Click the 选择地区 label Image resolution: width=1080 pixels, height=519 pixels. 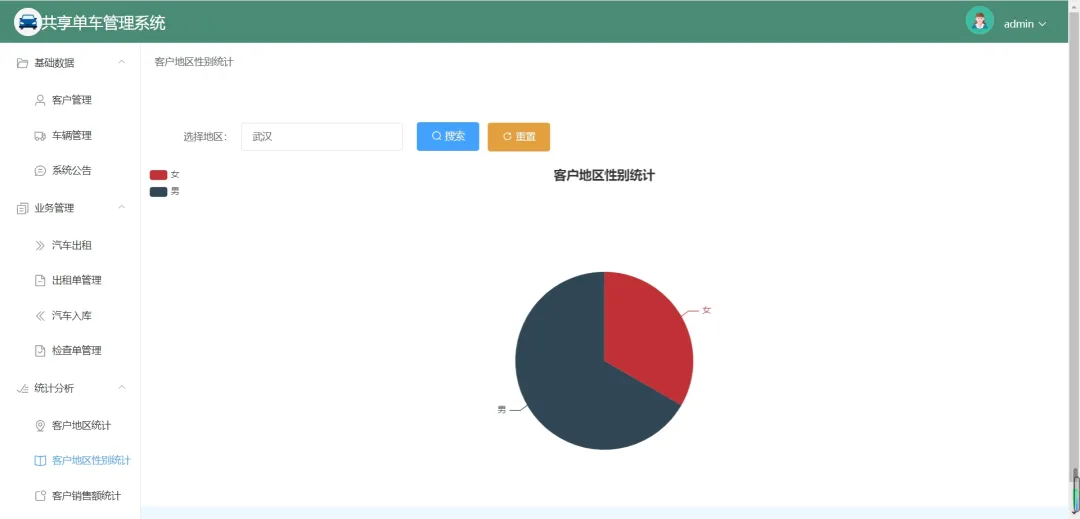tap(205, 137)
